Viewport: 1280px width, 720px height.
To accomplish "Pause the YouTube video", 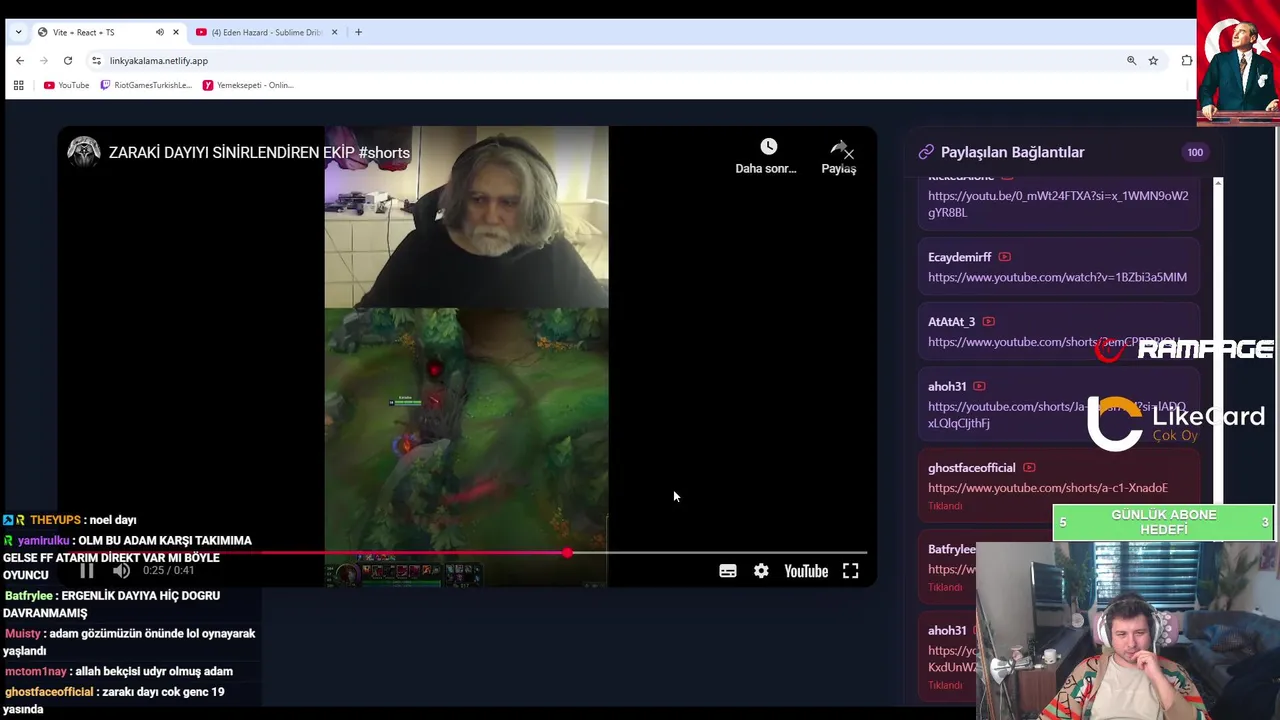I will 87,571.
